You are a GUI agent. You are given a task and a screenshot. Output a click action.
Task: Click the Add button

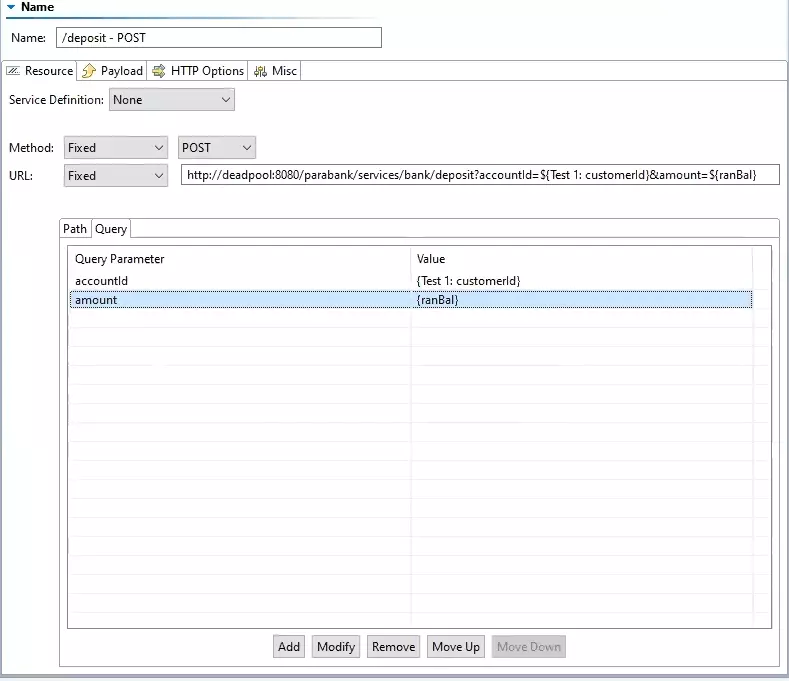pos(289,647)
